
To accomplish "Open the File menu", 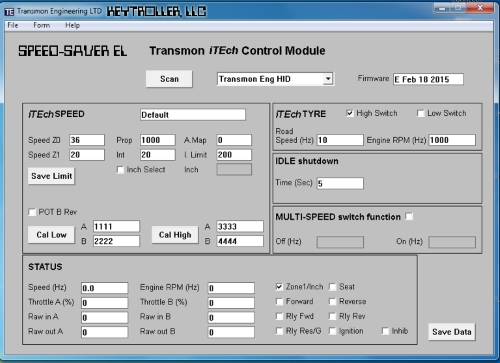I will coord(13,25).
